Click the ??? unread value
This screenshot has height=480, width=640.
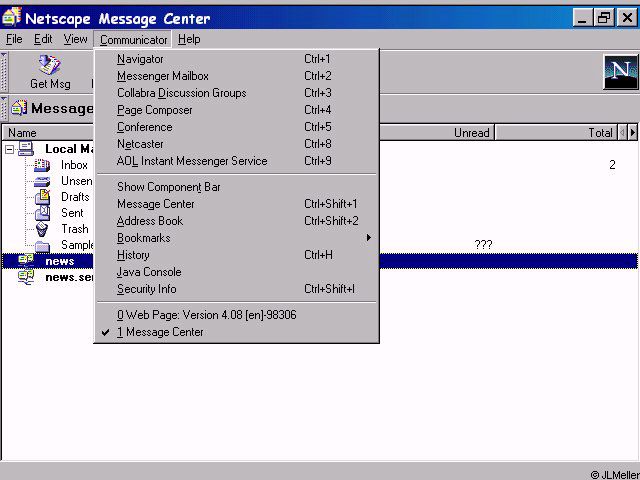coord(483,244)
